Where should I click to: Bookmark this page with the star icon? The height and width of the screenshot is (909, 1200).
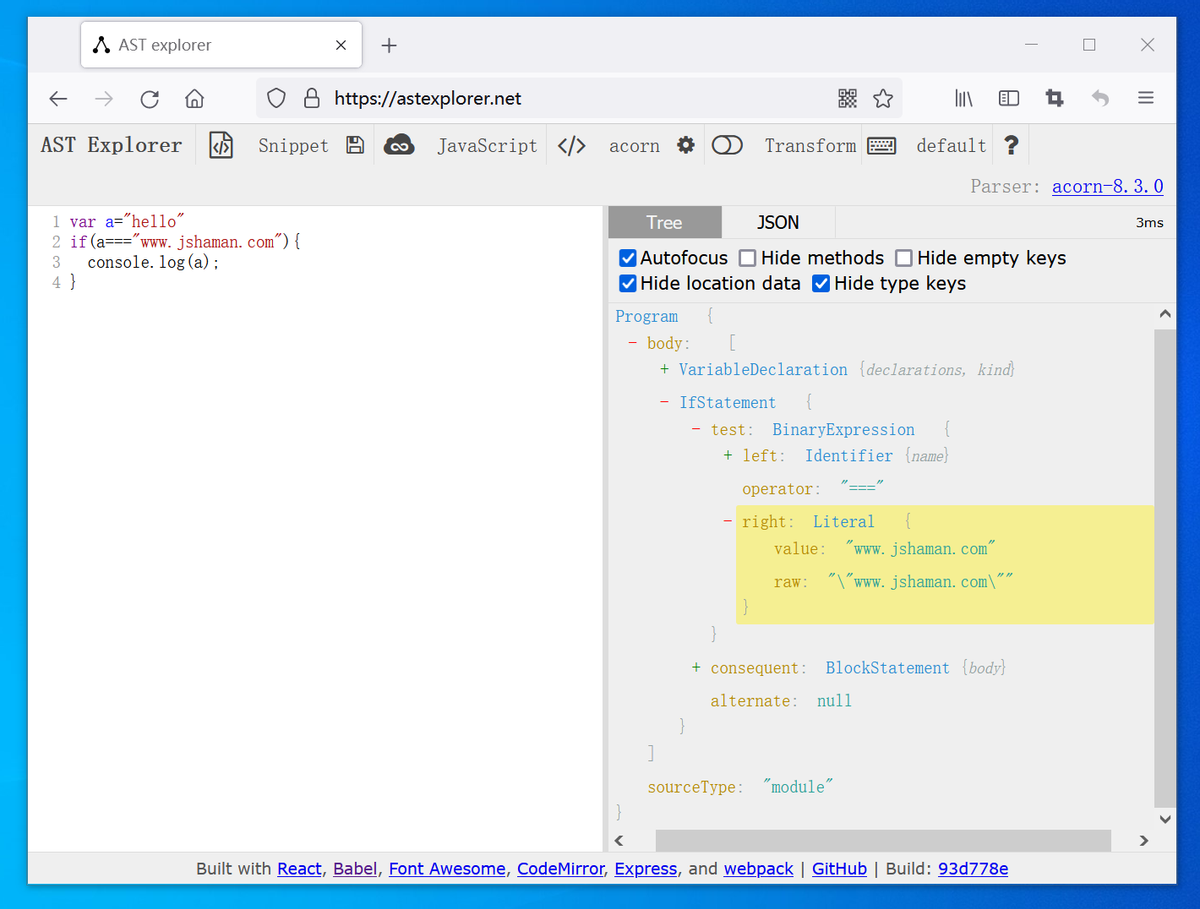point(883,98)
